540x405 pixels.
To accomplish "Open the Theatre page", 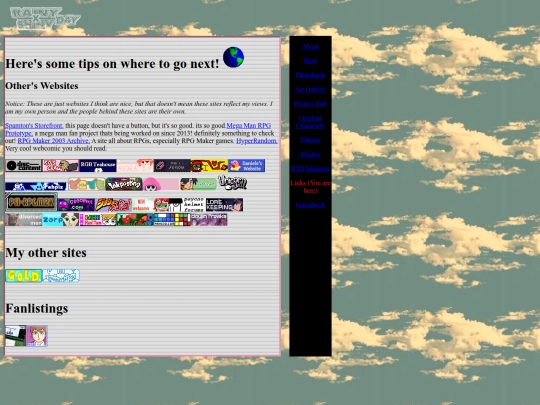I will pyautogui.click(x=310, y=140).
